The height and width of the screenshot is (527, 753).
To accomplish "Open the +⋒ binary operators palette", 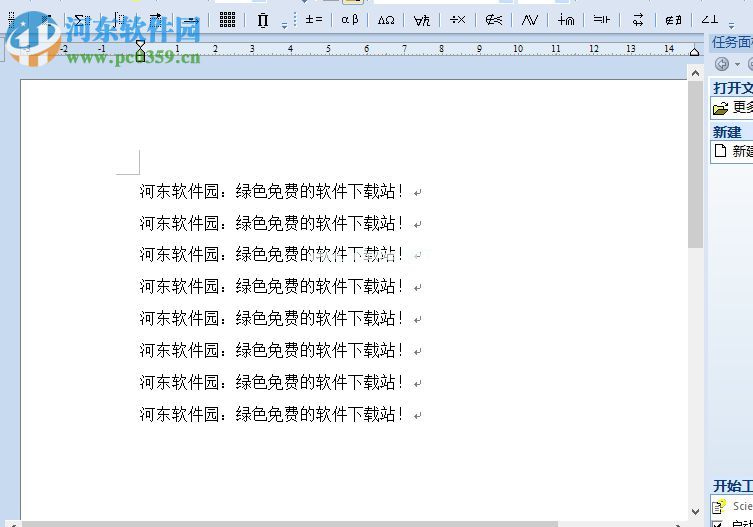I will tap(566, 20).
